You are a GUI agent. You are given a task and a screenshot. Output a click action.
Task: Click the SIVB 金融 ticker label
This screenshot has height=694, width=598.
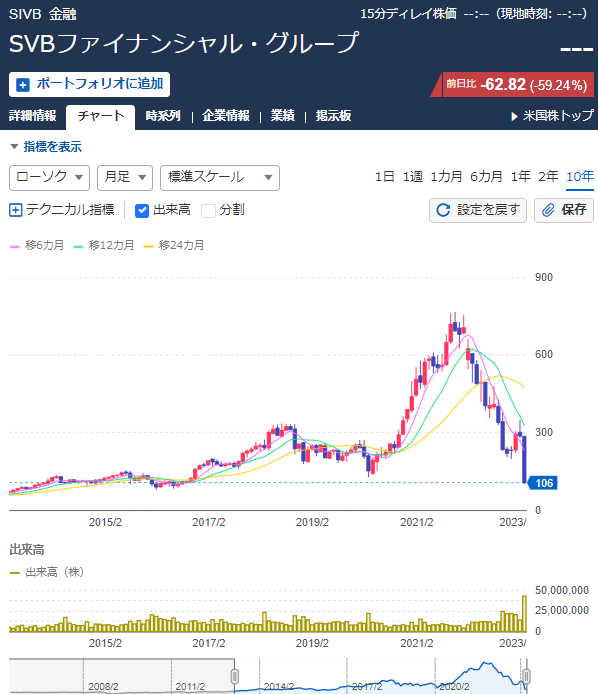[42, 14]
